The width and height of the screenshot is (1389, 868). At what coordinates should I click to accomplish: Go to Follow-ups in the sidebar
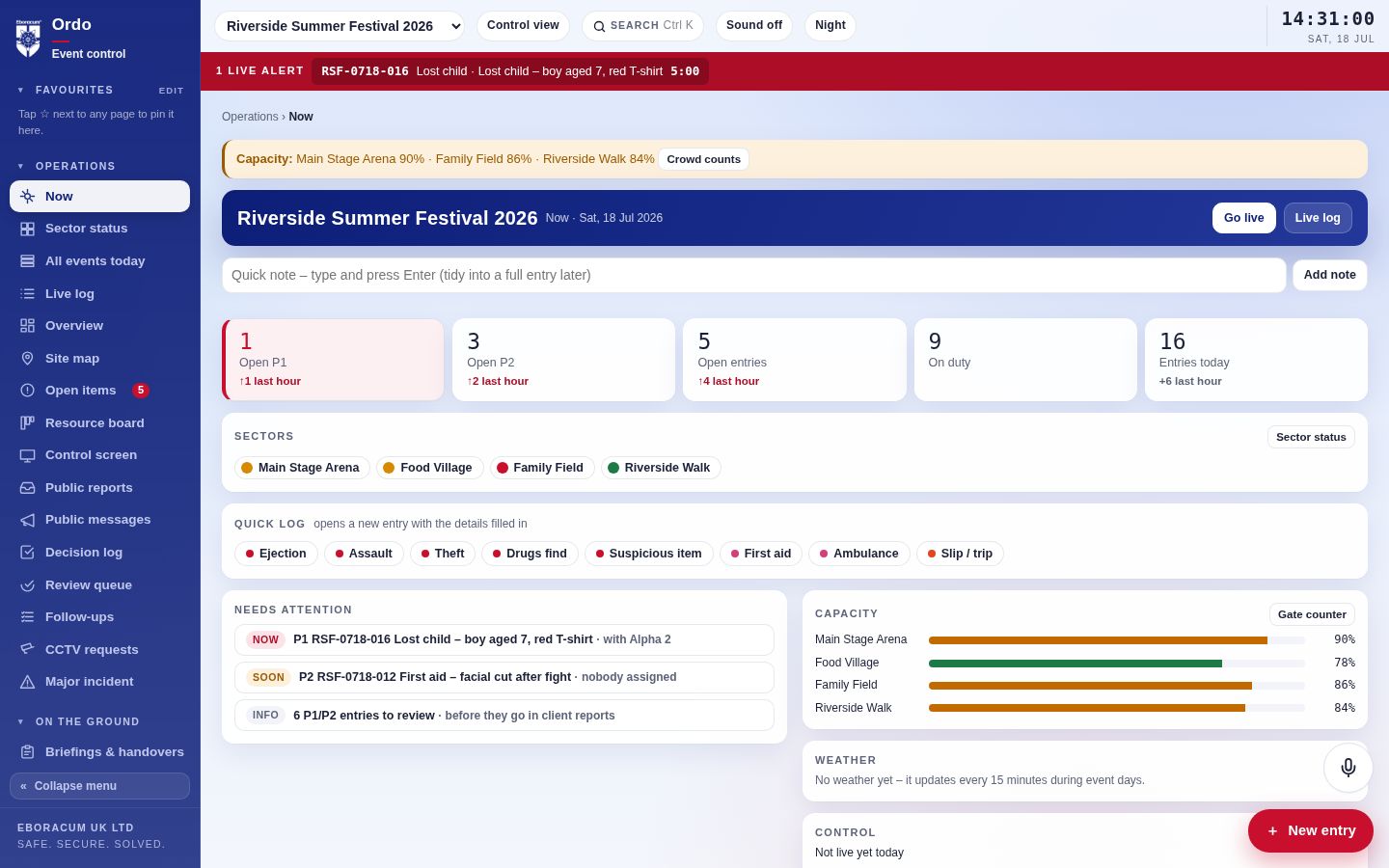point(99,617)
